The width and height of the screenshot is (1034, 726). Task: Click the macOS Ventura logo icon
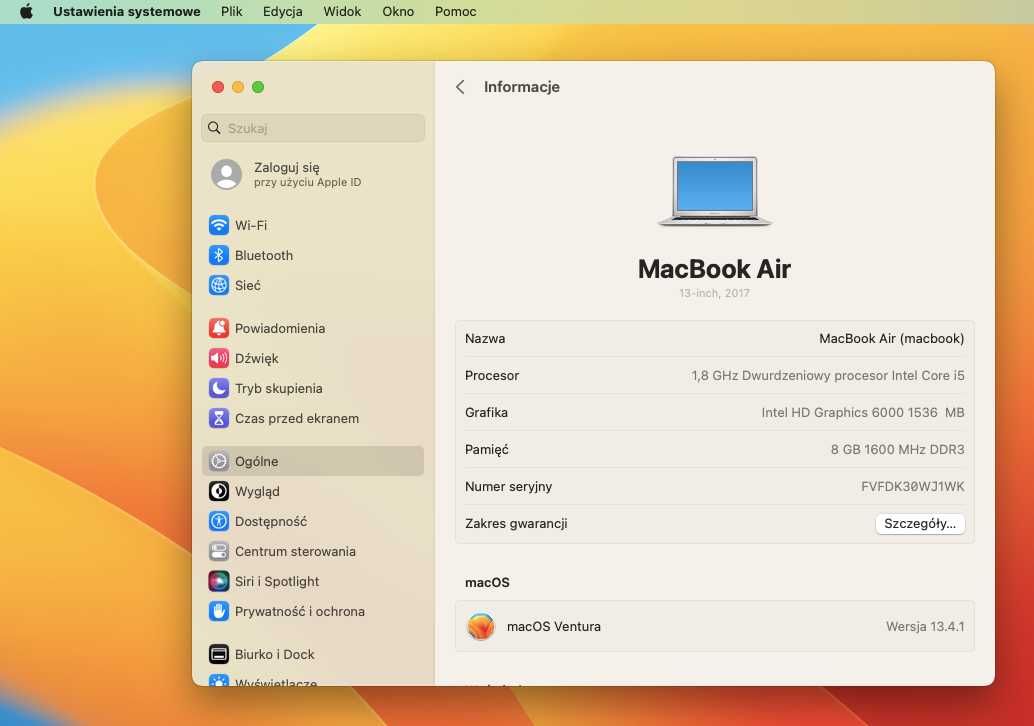[x=481, y=626]
